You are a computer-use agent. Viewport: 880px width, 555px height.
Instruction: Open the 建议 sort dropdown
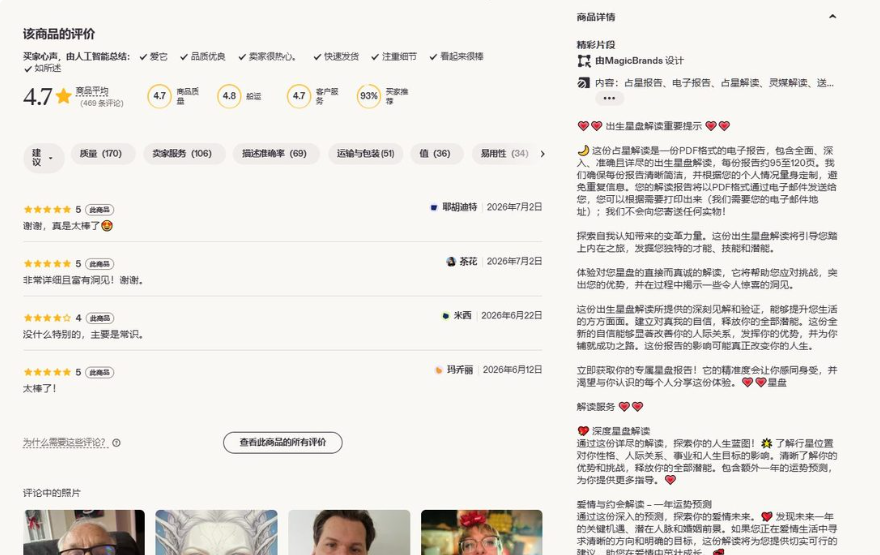[x=43, y=158]
